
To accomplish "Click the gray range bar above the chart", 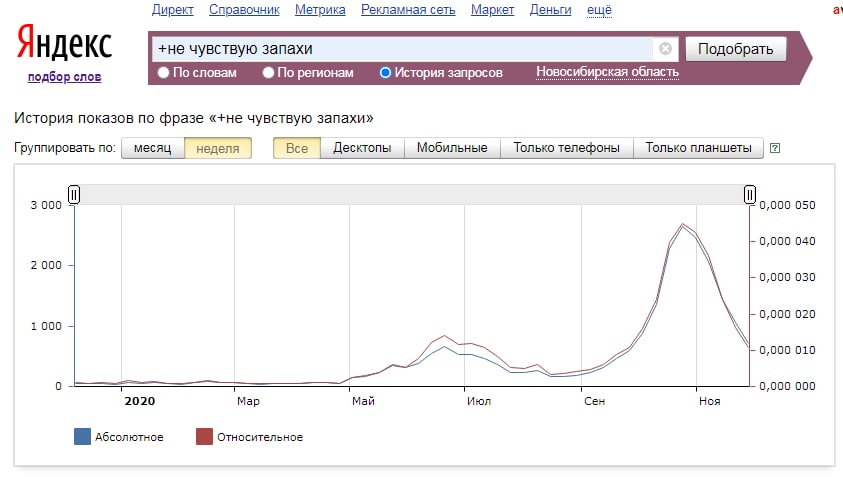I will pyautogui.click(x=412, y=194).
